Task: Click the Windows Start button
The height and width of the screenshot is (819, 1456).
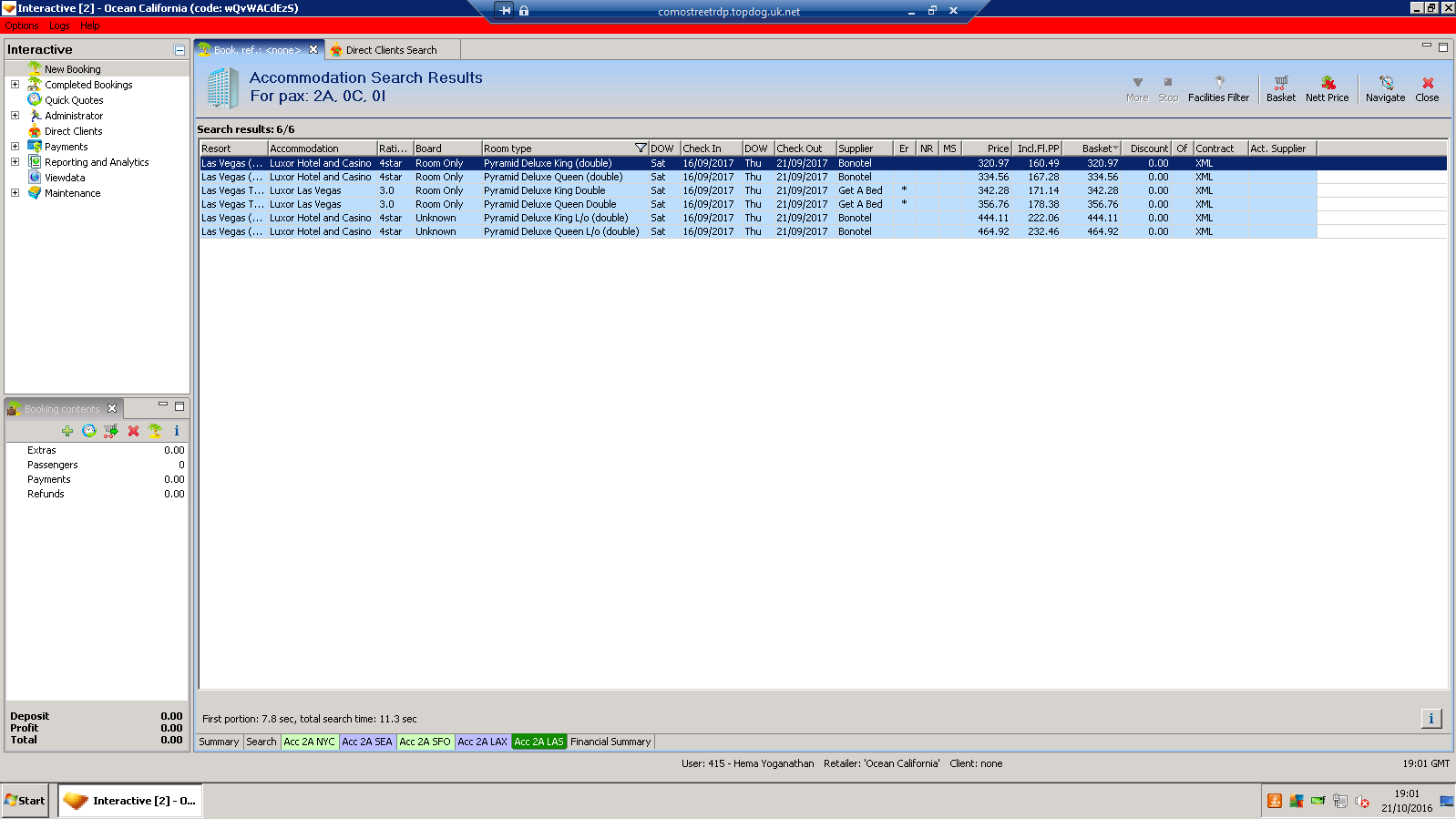Action: click(25, 801)
